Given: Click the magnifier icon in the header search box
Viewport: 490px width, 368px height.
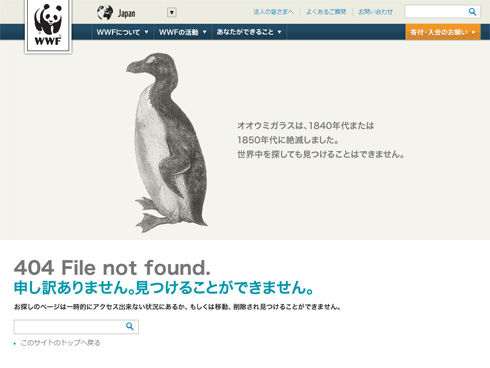Looking at the screenshot, I should pos(472,12).
